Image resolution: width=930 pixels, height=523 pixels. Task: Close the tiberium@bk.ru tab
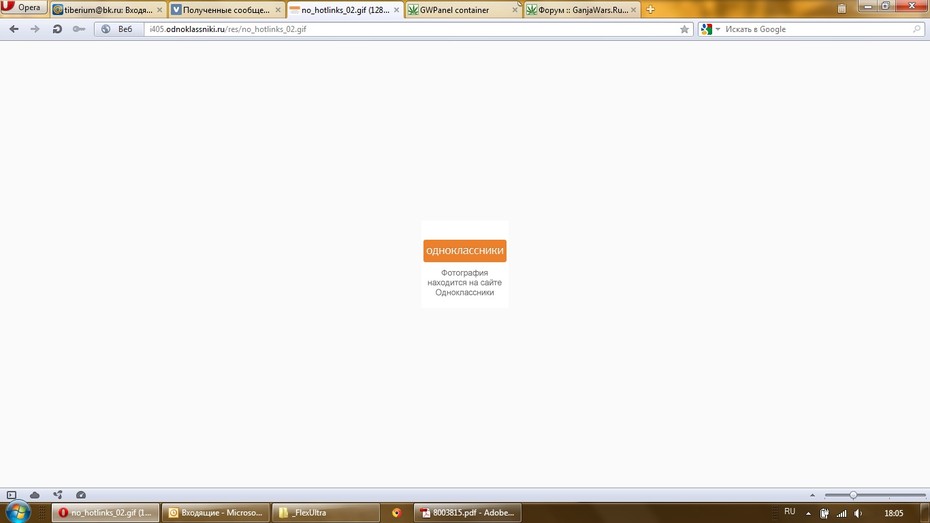(160, 10)
